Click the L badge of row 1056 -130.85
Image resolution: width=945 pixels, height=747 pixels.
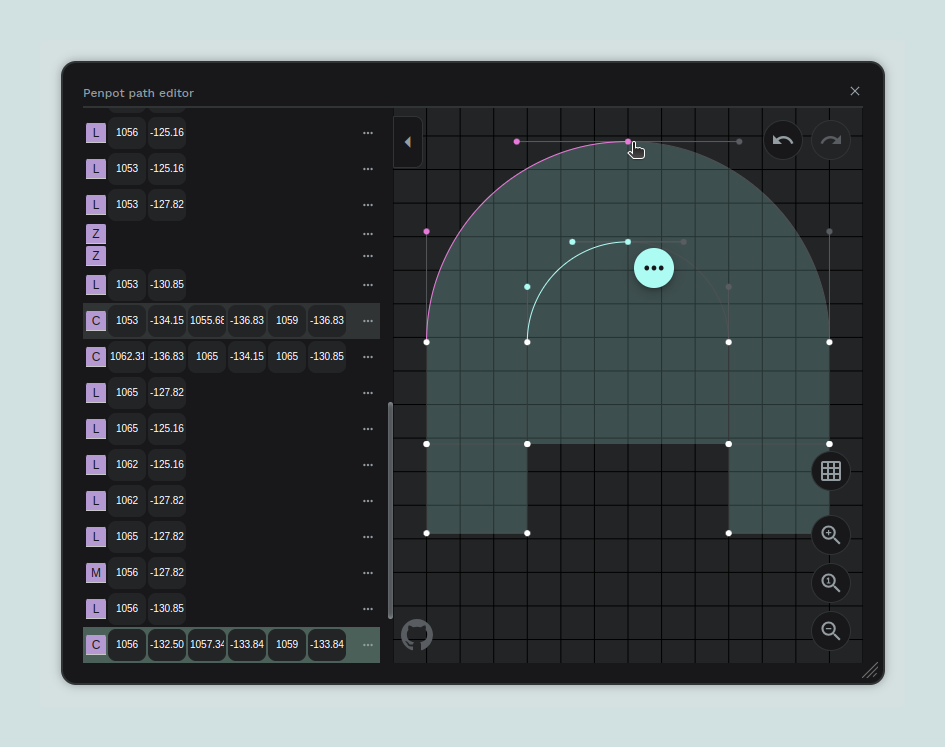[96, 609]
